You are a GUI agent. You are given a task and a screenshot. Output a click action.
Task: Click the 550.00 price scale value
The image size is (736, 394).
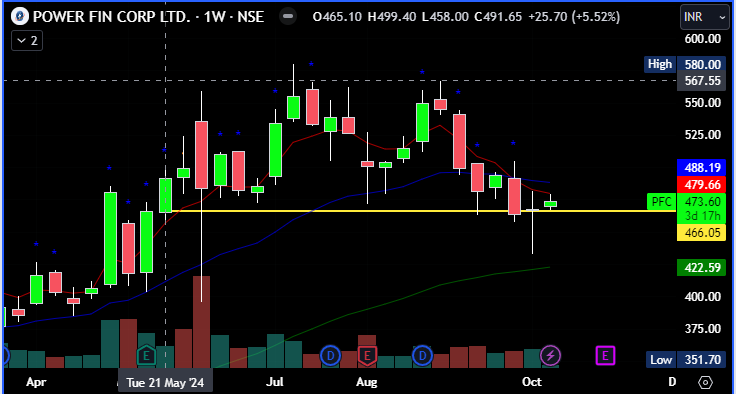click(702, 103)
